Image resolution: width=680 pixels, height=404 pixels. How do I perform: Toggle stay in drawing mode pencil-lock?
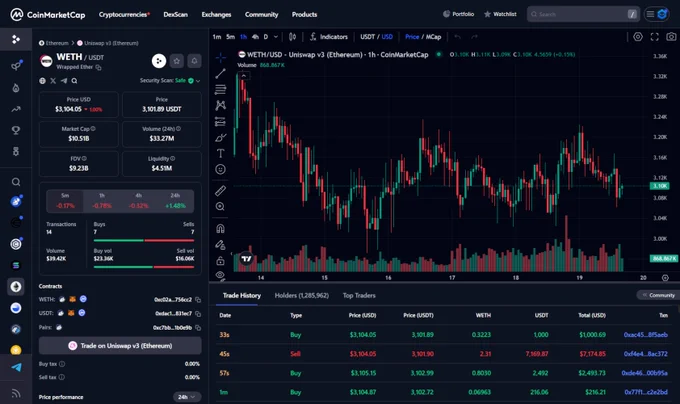tap(220, 245)
